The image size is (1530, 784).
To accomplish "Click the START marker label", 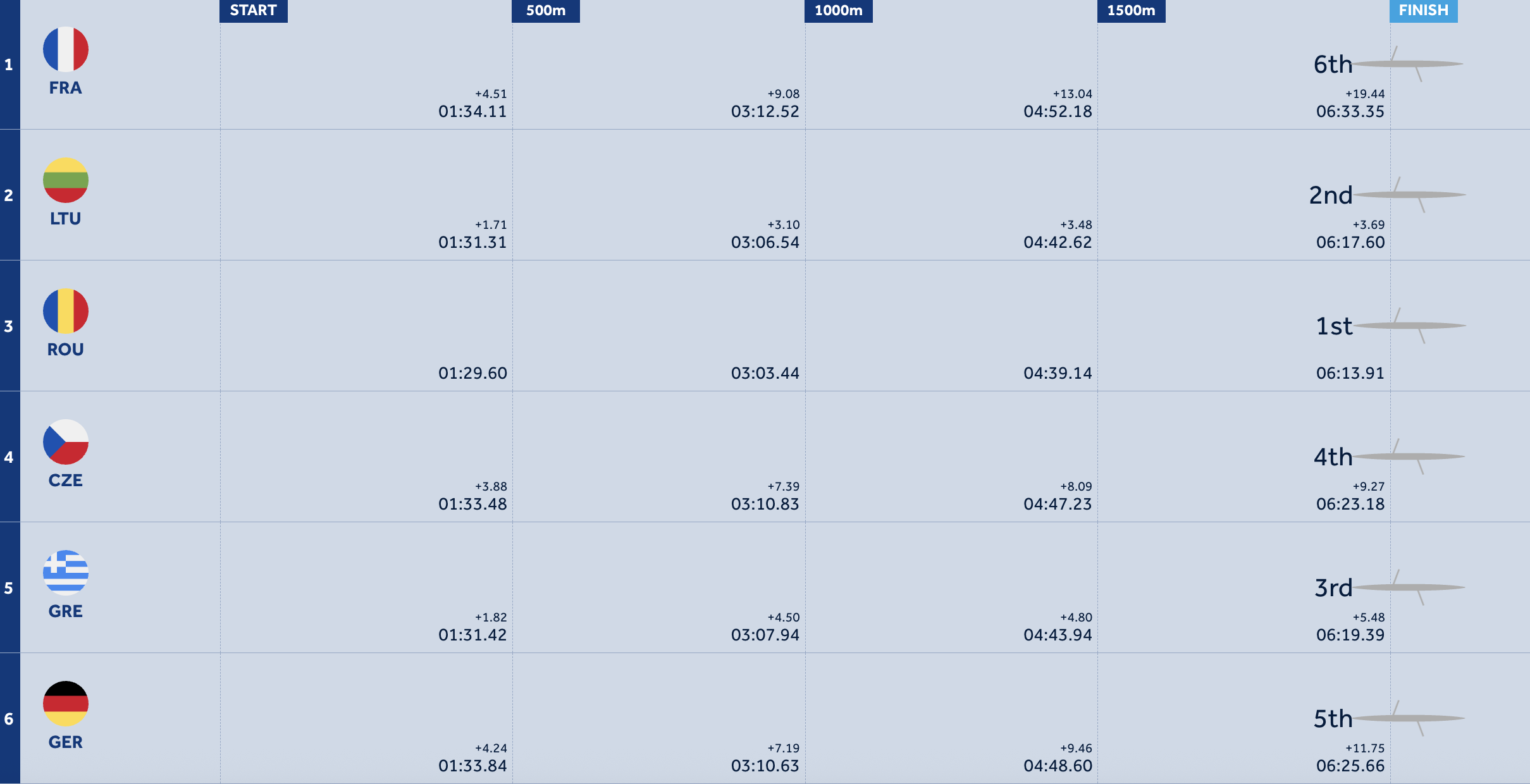I will point(254,11).
